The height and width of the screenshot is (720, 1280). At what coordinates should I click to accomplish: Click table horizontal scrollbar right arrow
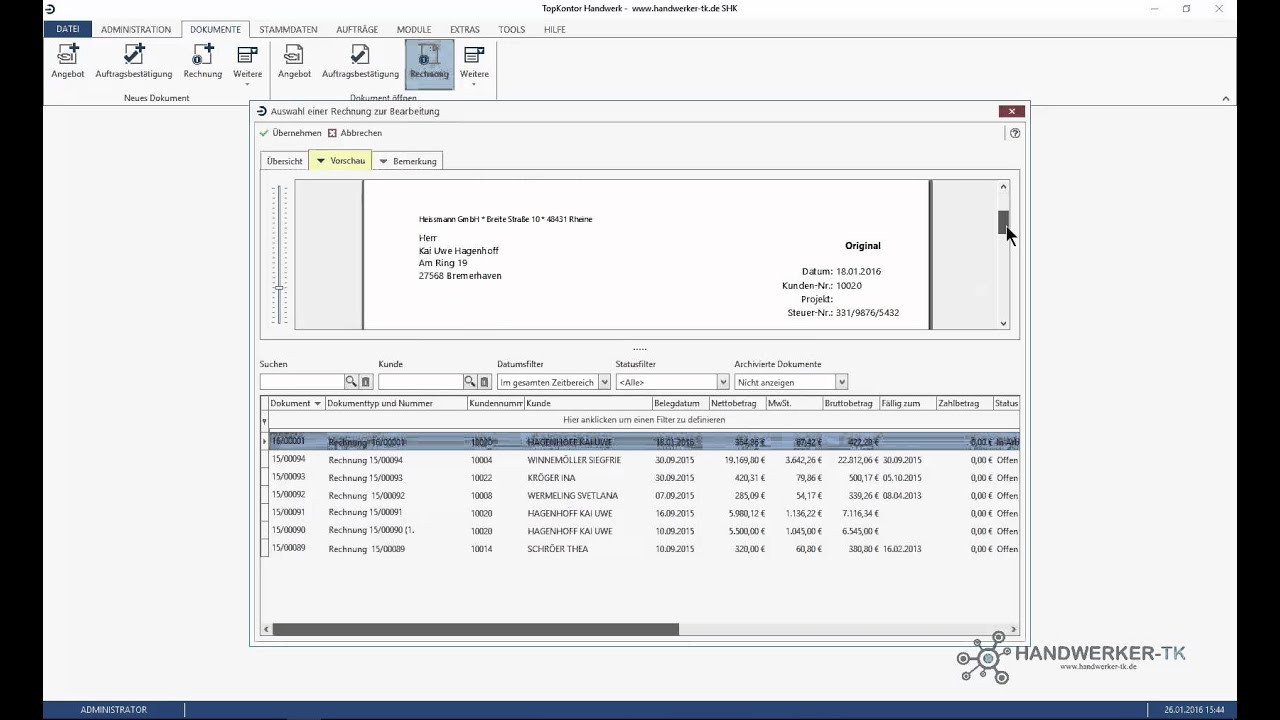click(x=1013, y=629)
